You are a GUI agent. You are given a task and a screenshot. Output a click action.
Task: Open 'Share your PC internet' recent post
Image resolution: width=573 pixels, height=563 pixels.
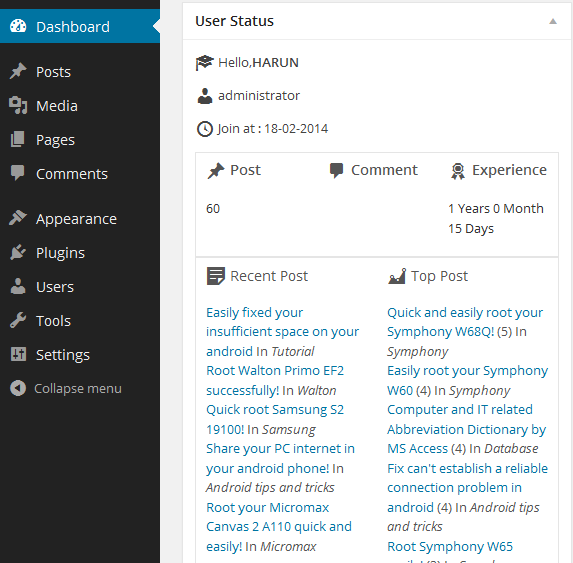click(x=280, y=458)
